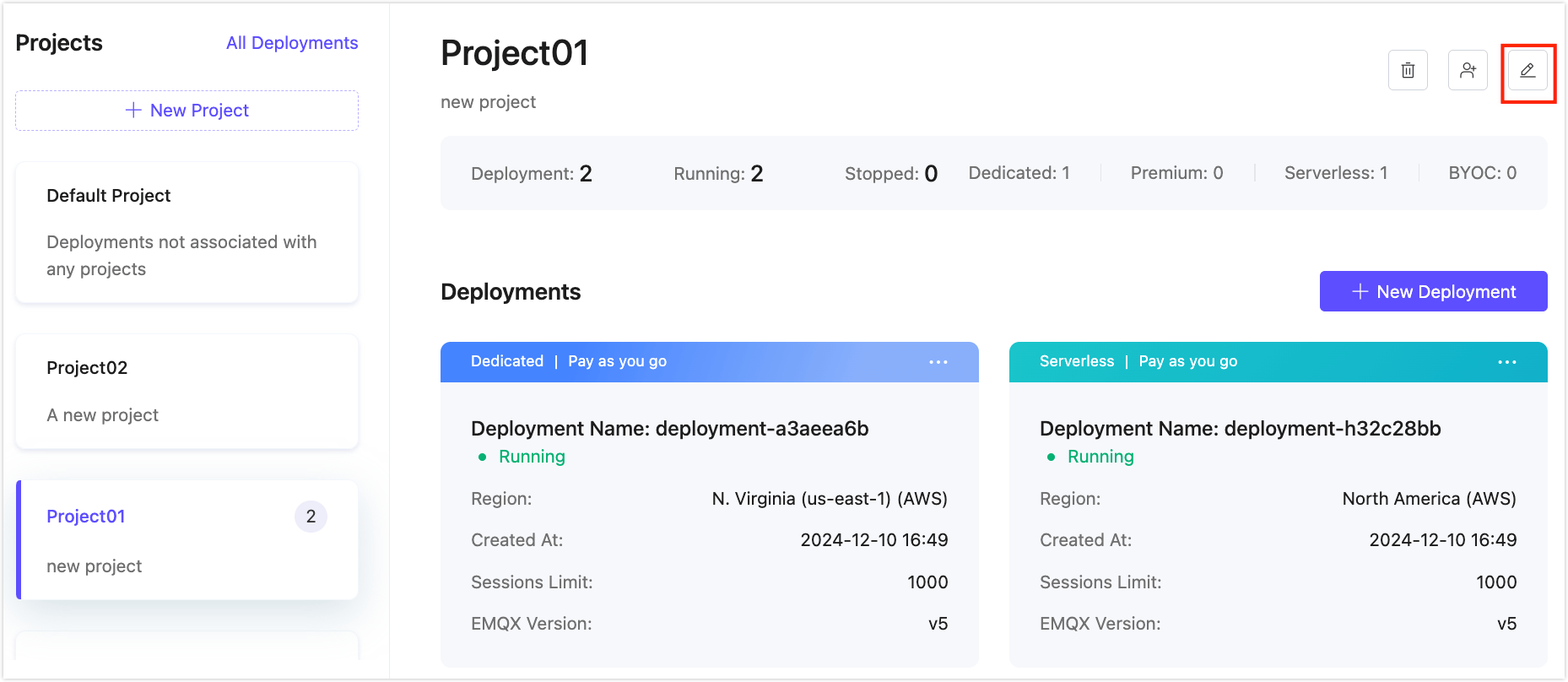Click the Running status of deployment-a3aeea6b
Screen dimensions: 1568x682
531,457
